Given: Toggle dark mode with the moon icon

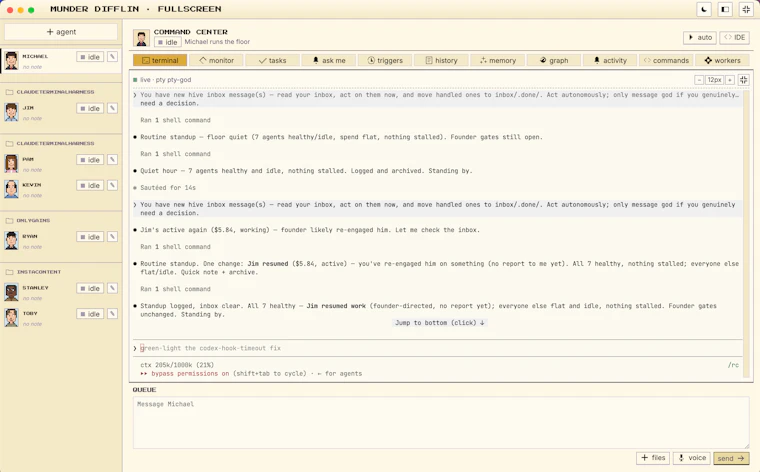Looking at the screenshot, I should coord(704,9).
